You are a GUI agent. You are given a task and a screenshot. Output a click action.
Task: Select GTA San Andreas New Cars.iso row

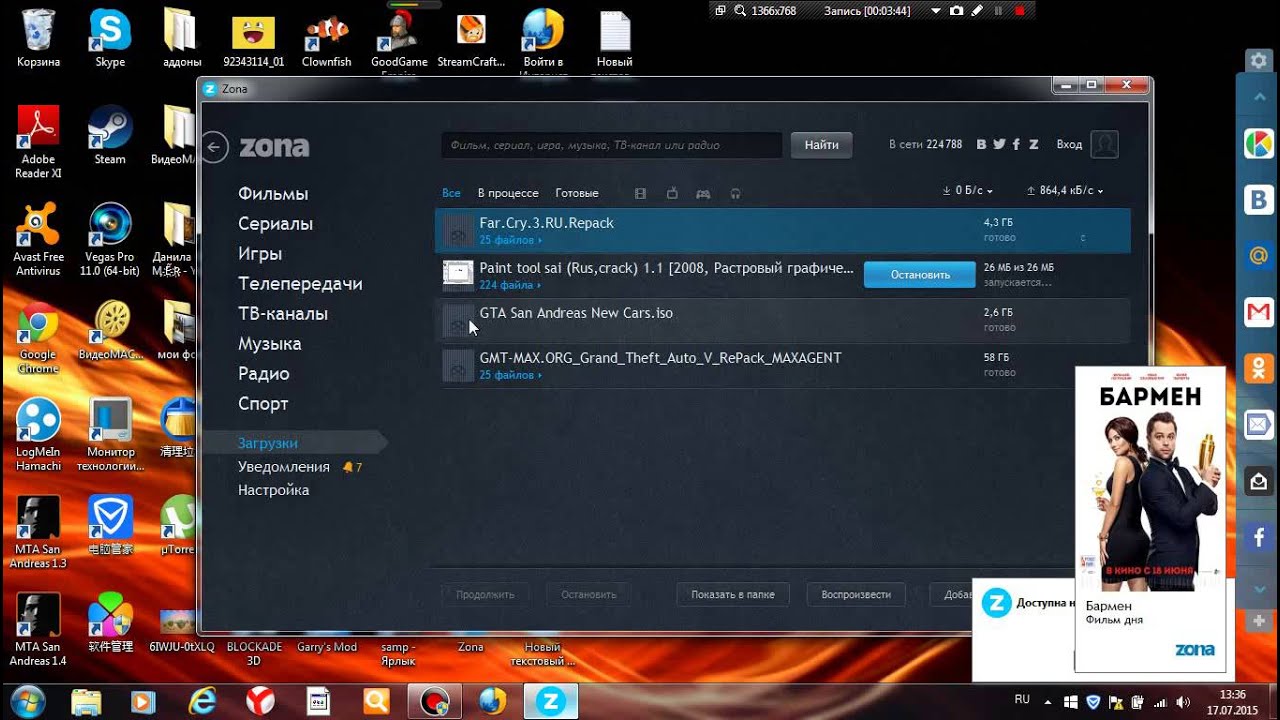(x=782, y=320)
